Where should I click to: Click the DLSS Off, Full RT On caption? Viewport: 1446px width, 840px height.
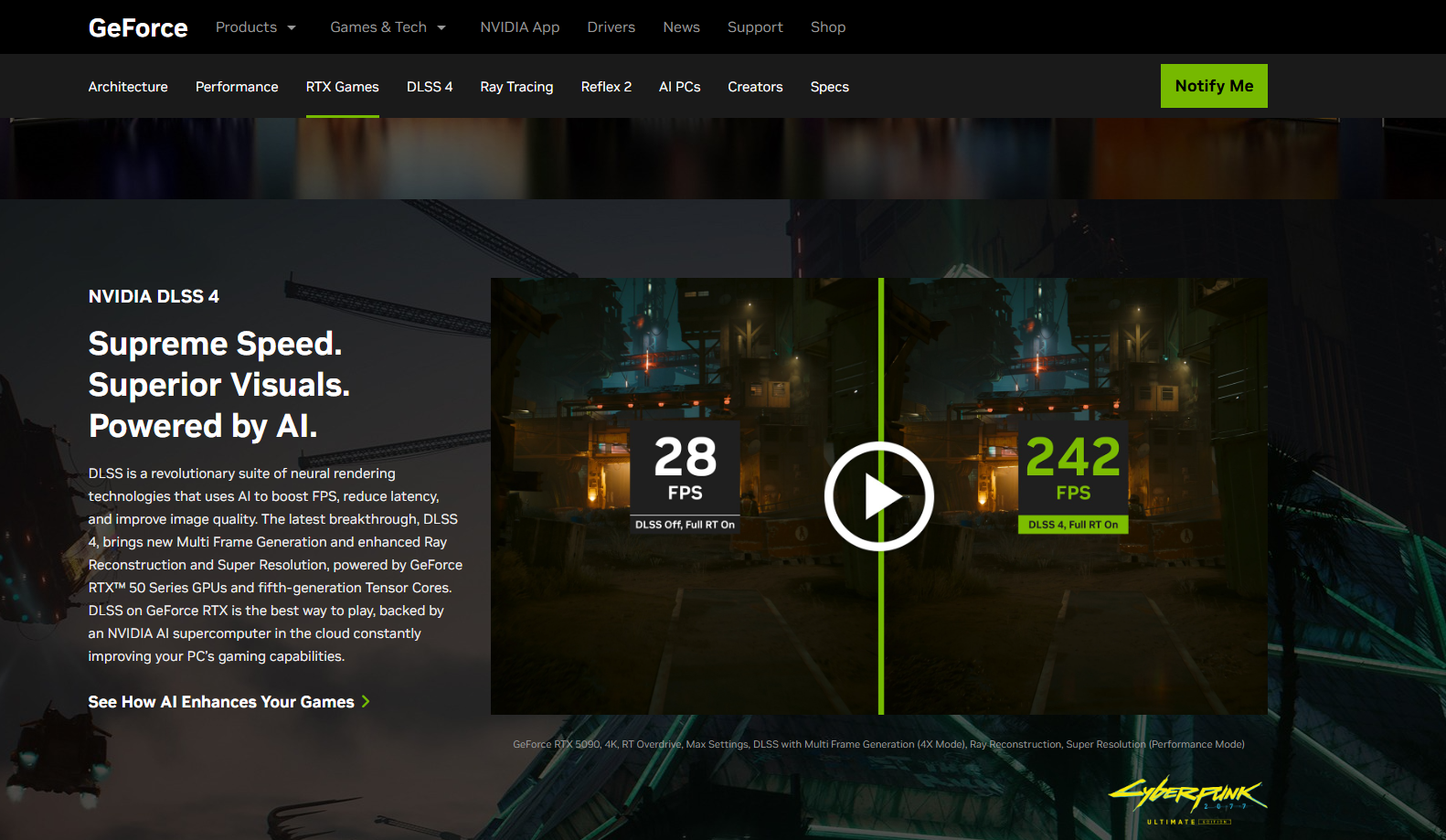pyautogui.click(x=686, y=525)
